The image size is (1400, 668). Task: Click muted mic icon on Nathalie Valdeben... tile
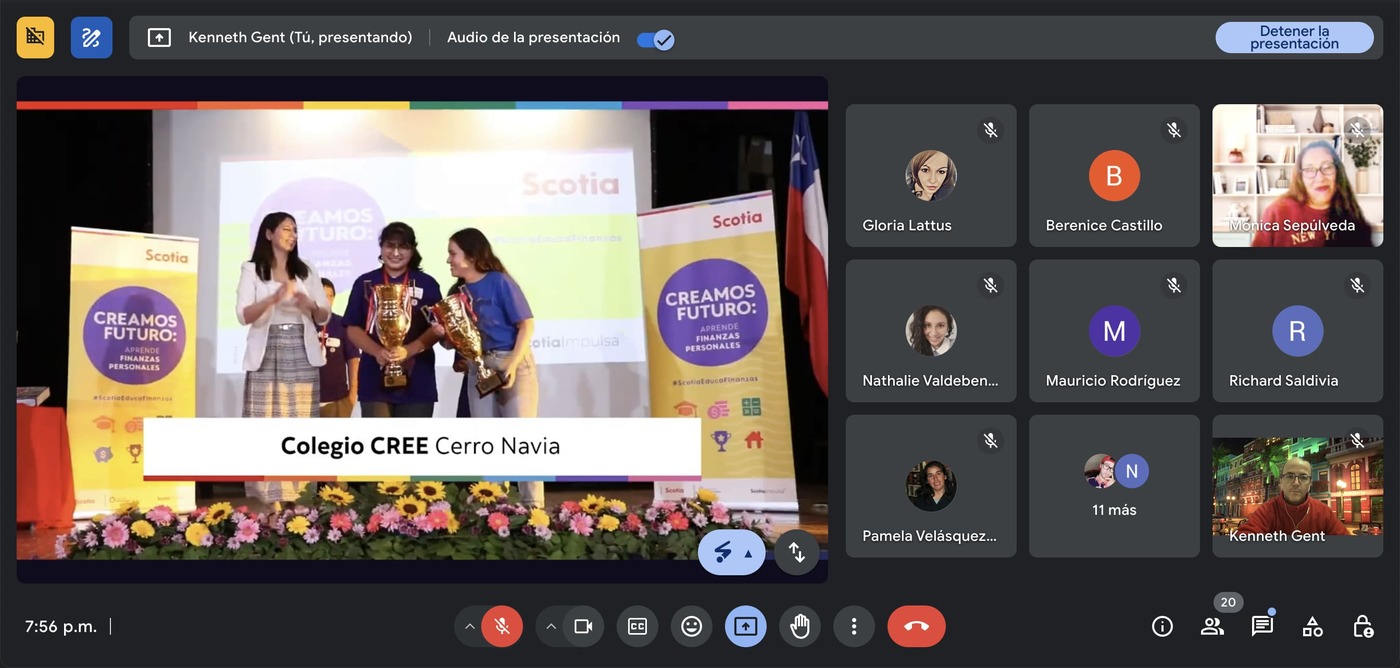tap(990, 285)
